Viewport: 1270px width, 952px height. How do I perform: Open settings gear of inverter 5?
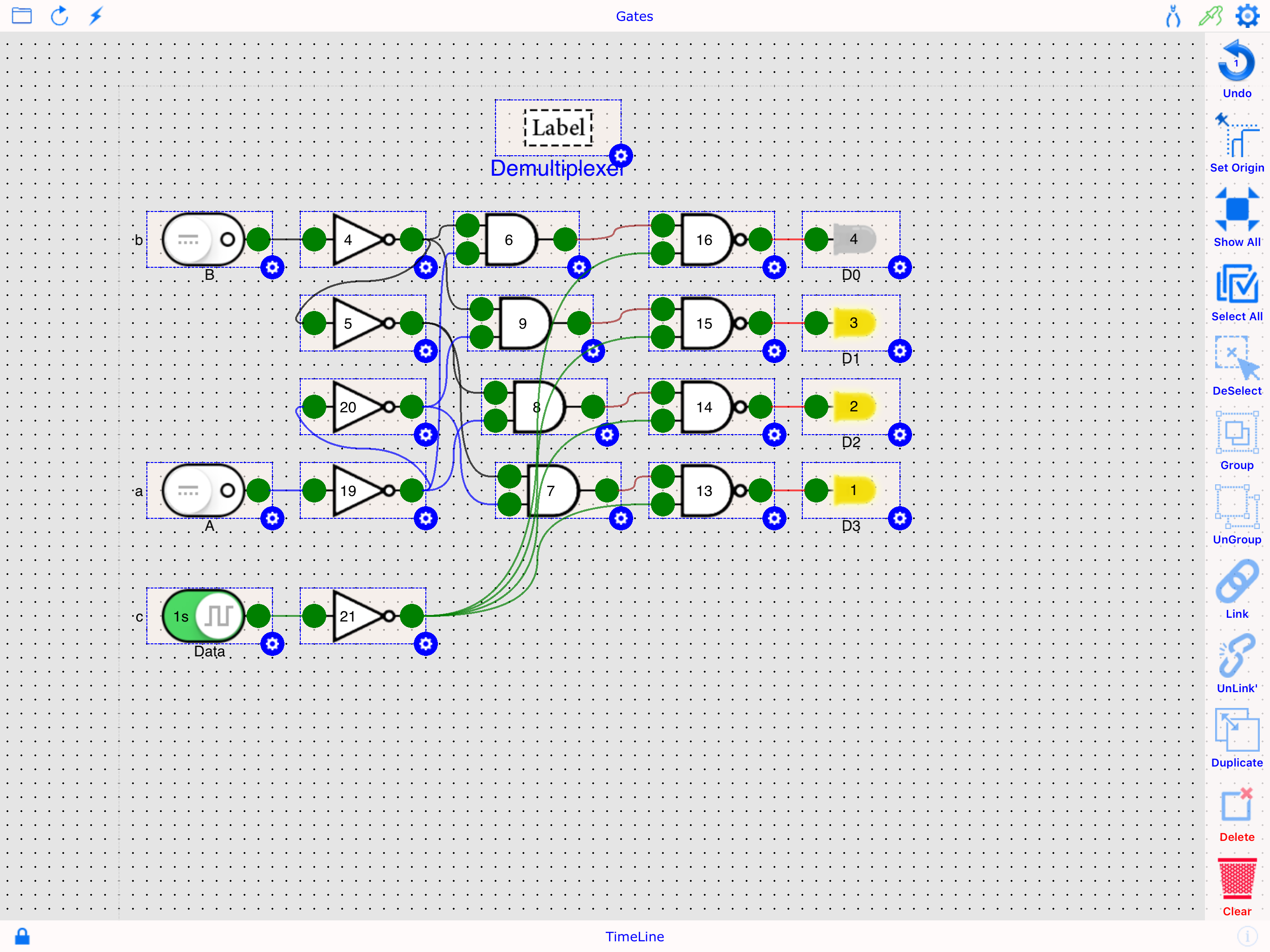(x=425, y=351)
